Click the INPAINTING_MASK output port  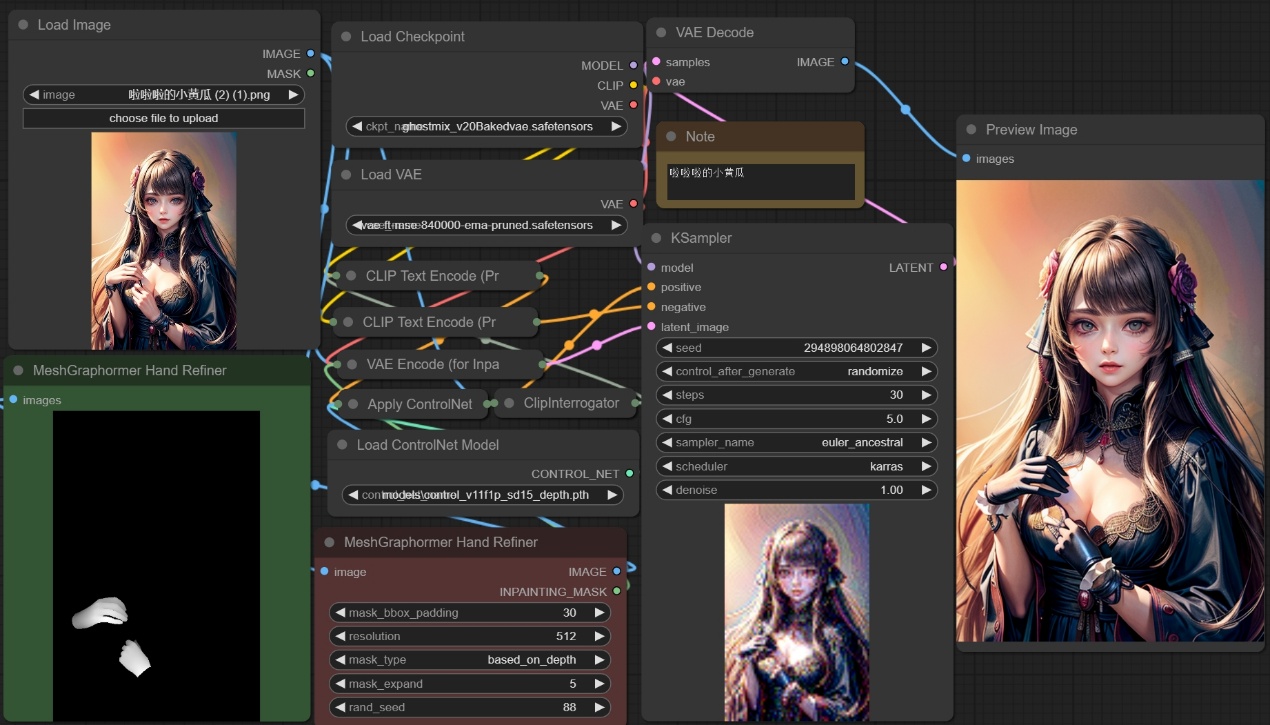coord(616,592)
